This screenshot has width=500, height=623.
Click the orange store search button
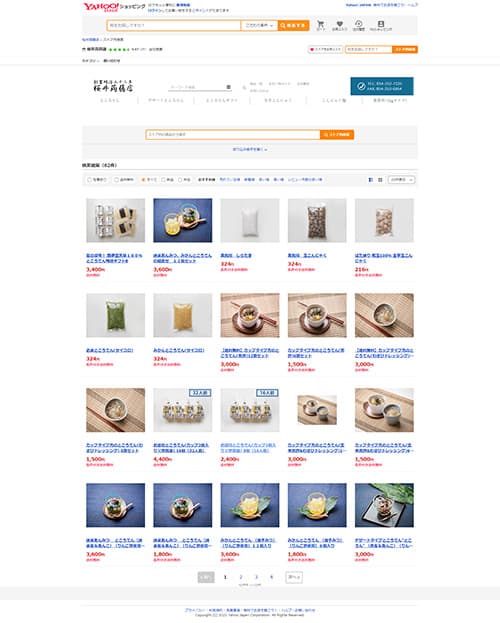tap(337, 135)
